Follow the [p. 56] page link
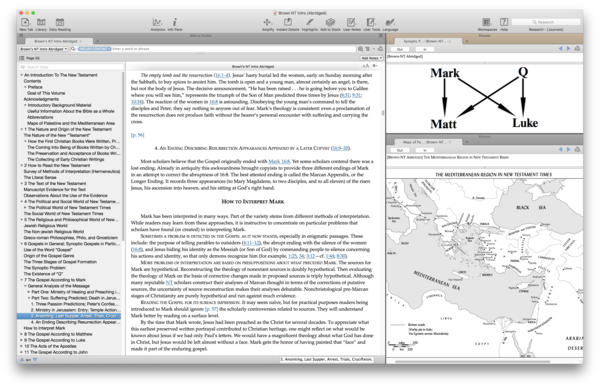The image size is (600, 388). (x=137, y=135)
